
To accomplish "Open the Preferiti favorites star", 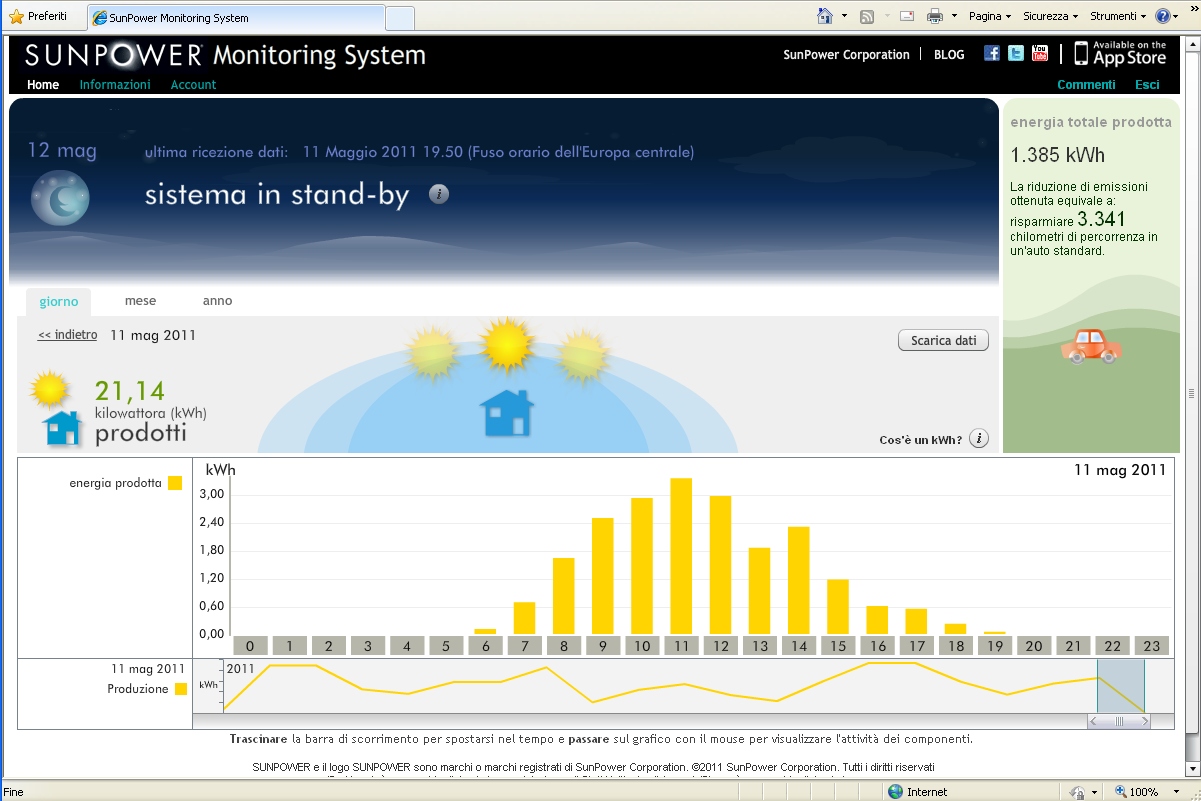I will pyautogui.click(x=16, y=17).
